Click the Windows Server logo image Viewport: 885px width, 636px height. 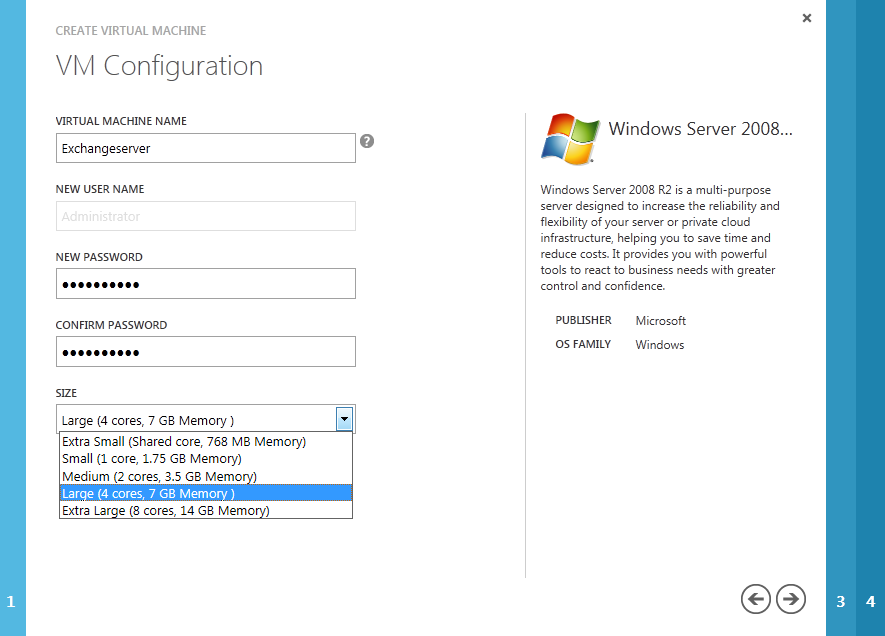pyautogui.click(x=570, y=138)
